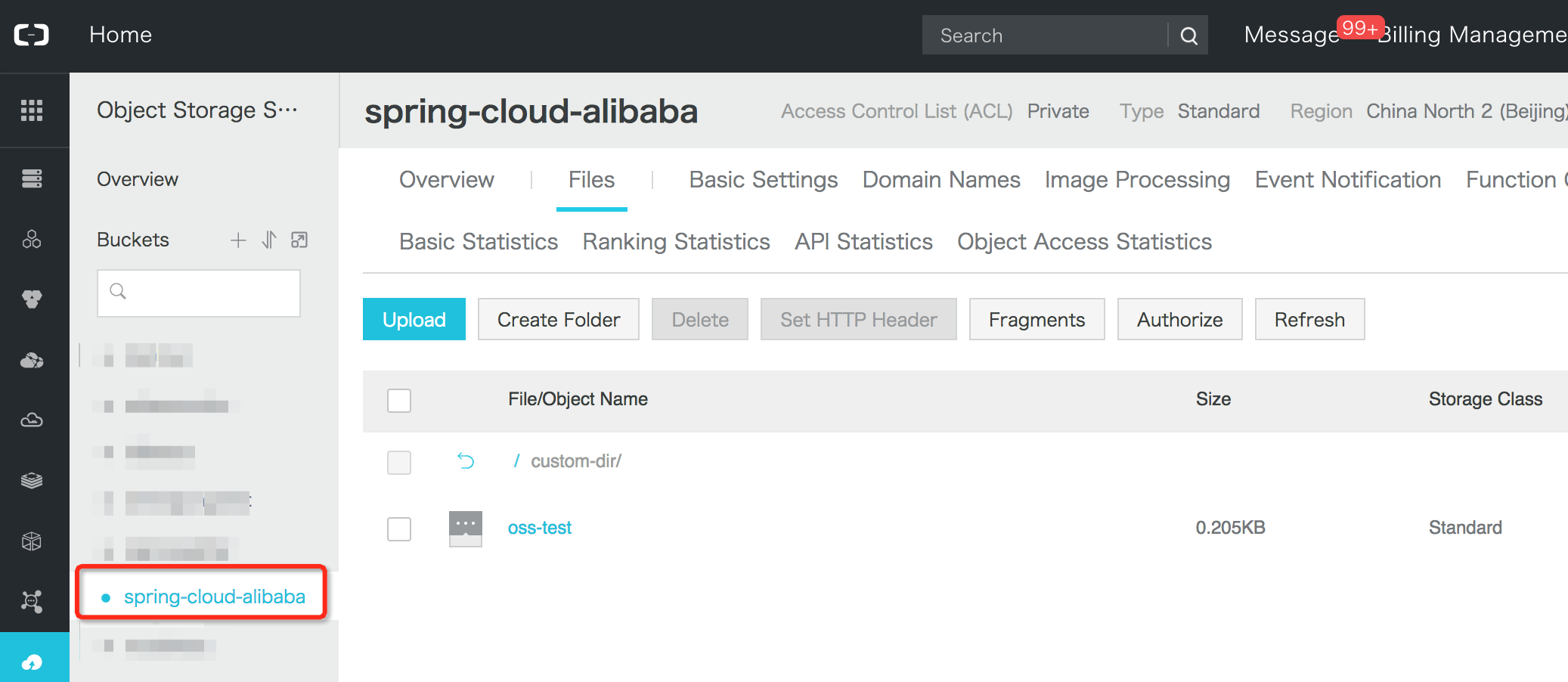The height and width of the screenshot is (682, 1568).
Task: Click the Set HTTP Header button
Action: point(859,319)
